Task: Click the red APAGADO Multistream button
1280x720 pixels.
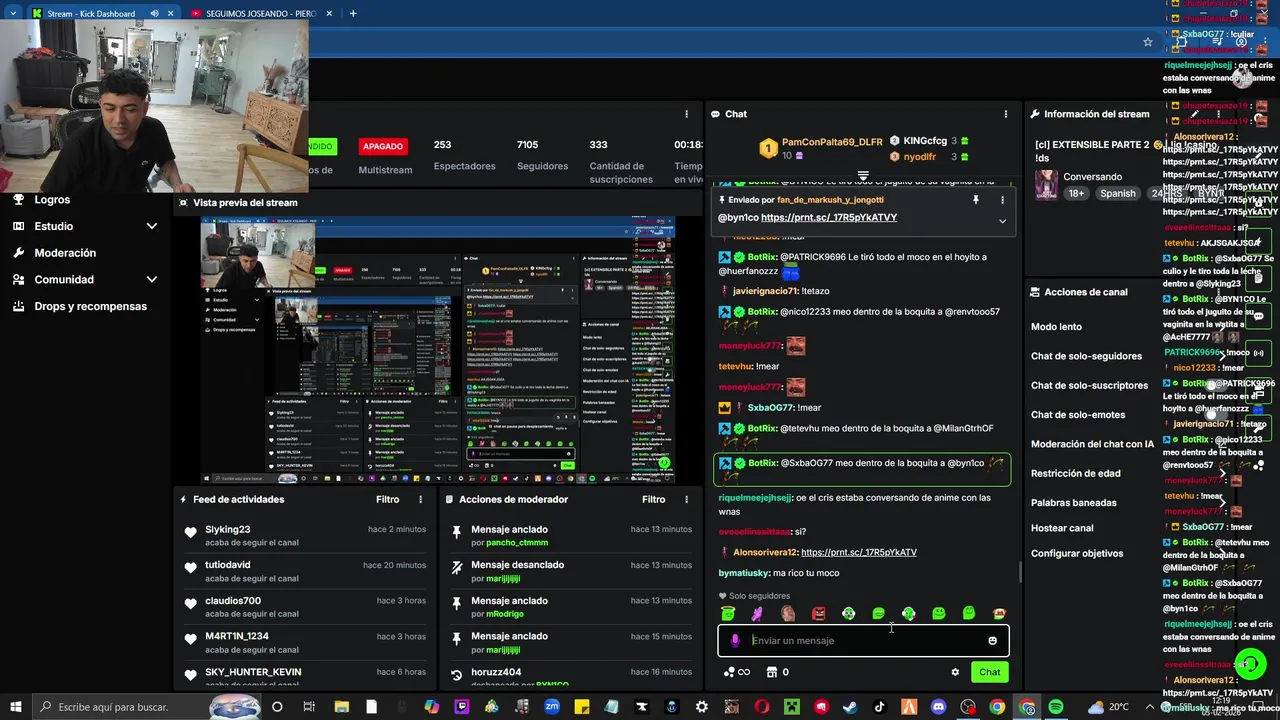Action: point(383,146)
